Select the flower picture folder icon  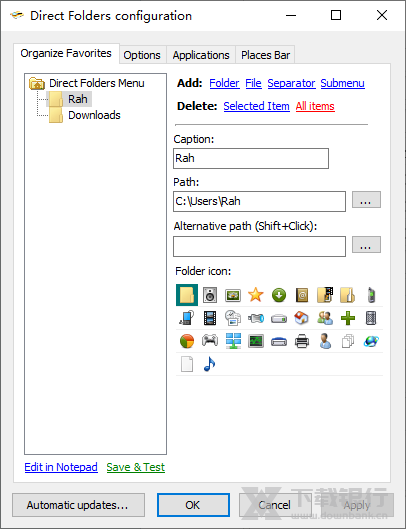coord(233,295)
